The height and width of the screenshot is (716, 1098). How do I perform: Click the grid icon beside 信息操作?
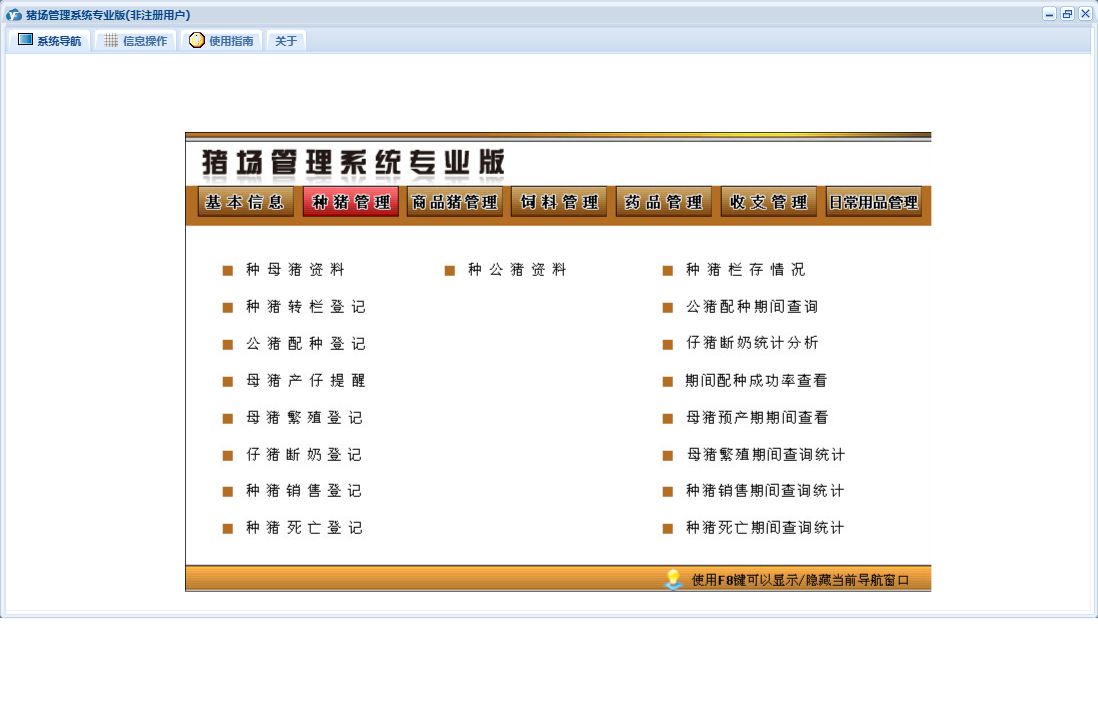click(111, 41)
